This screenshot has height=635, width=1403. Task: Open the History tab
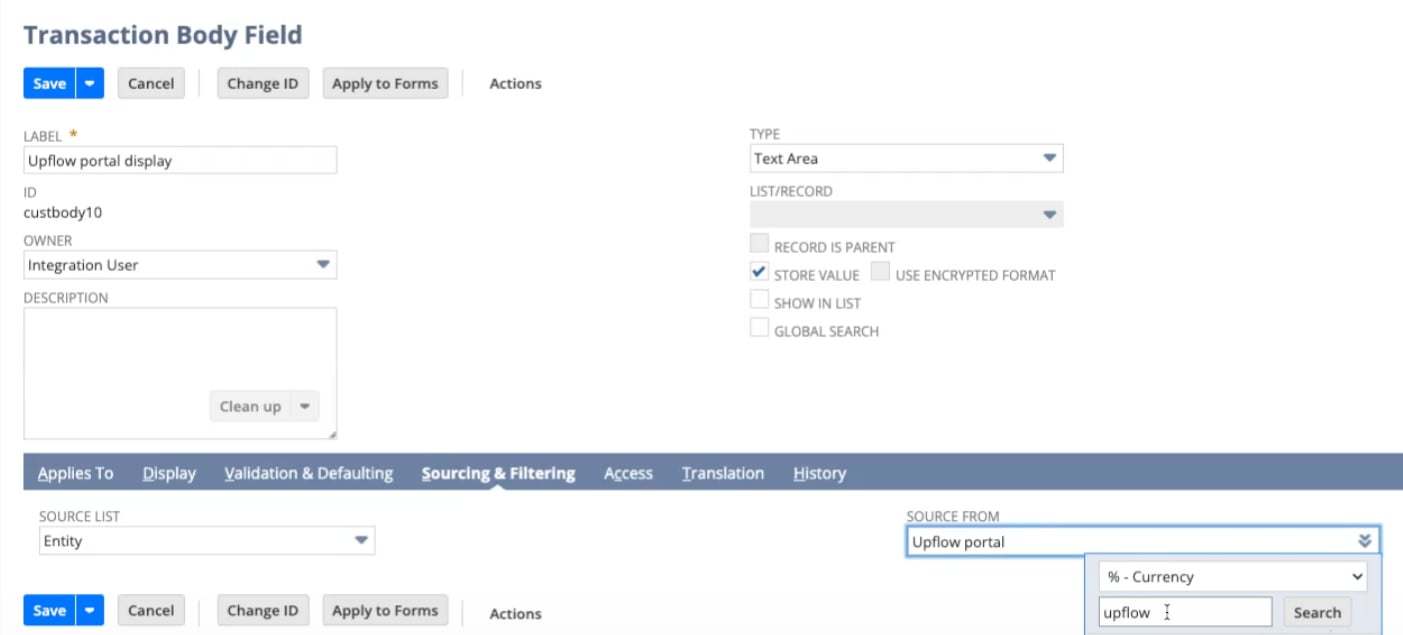[x=819, y=473]
